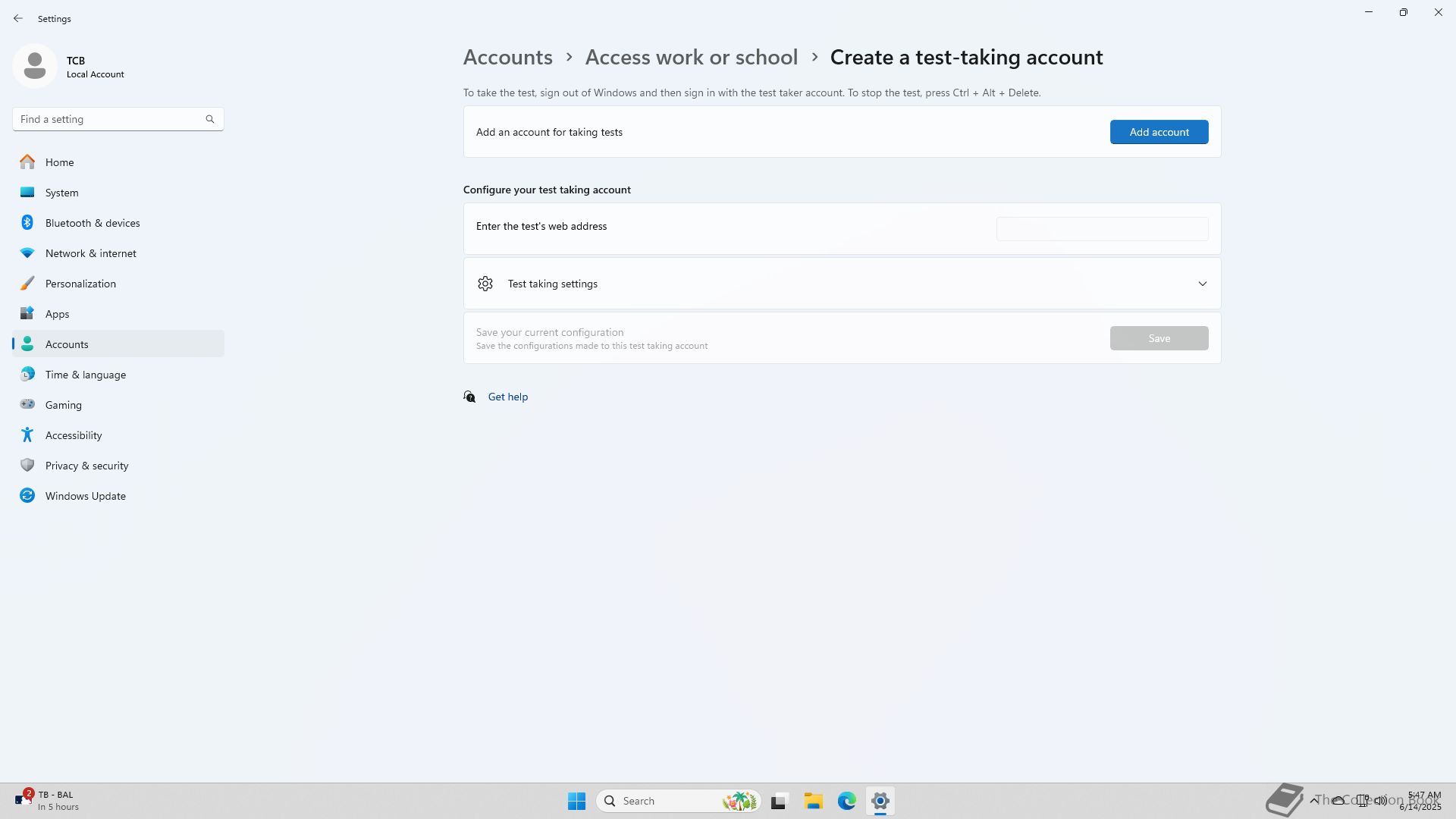Click the back arrow in Settings
Screen dimensions: 1456x819
pyautogui.click(x=18, y=19)
